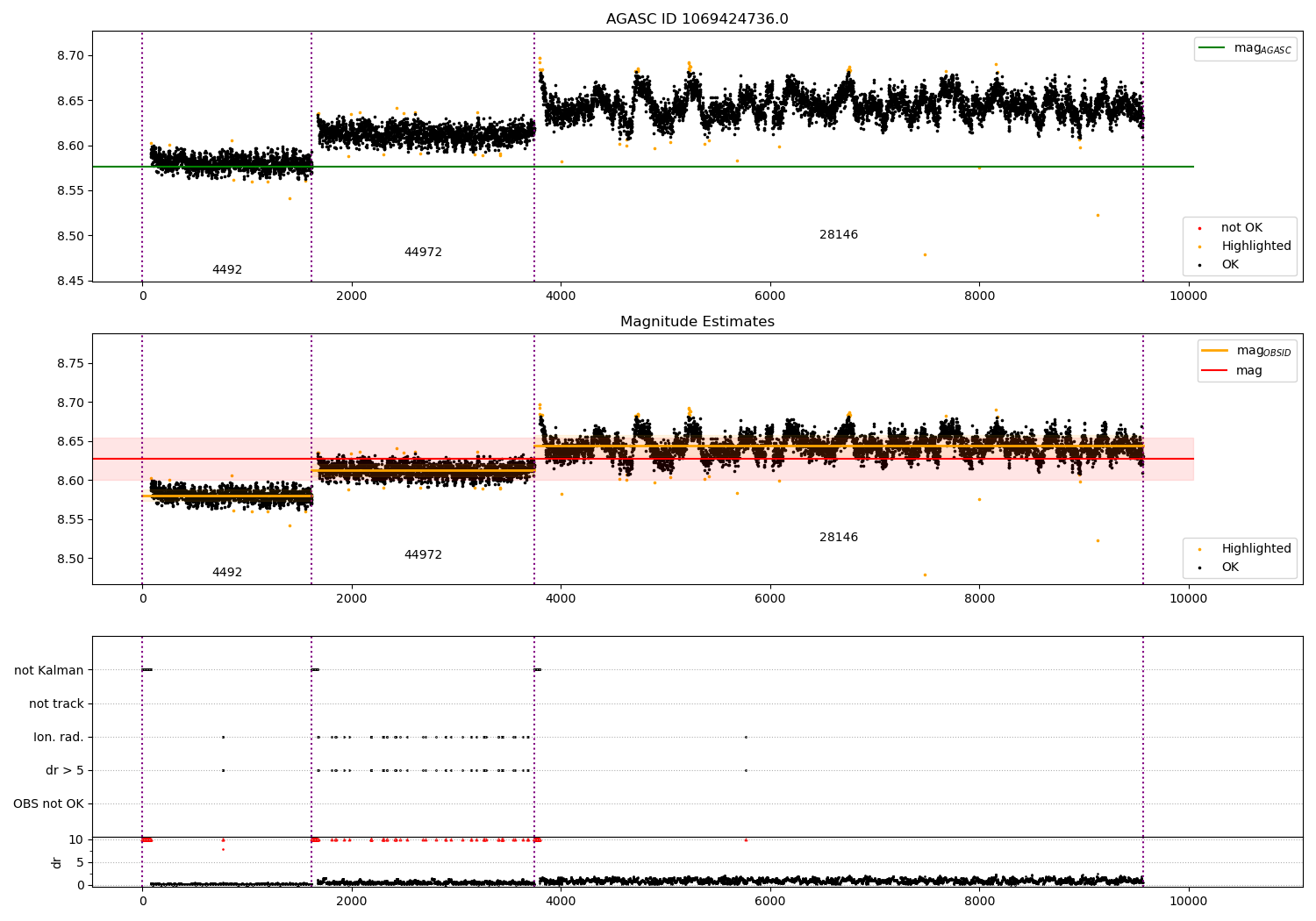Screen dimensions: 1316x921
Task: Click x-tick '8000' under the top plot
Action: (x=979, y=296)
